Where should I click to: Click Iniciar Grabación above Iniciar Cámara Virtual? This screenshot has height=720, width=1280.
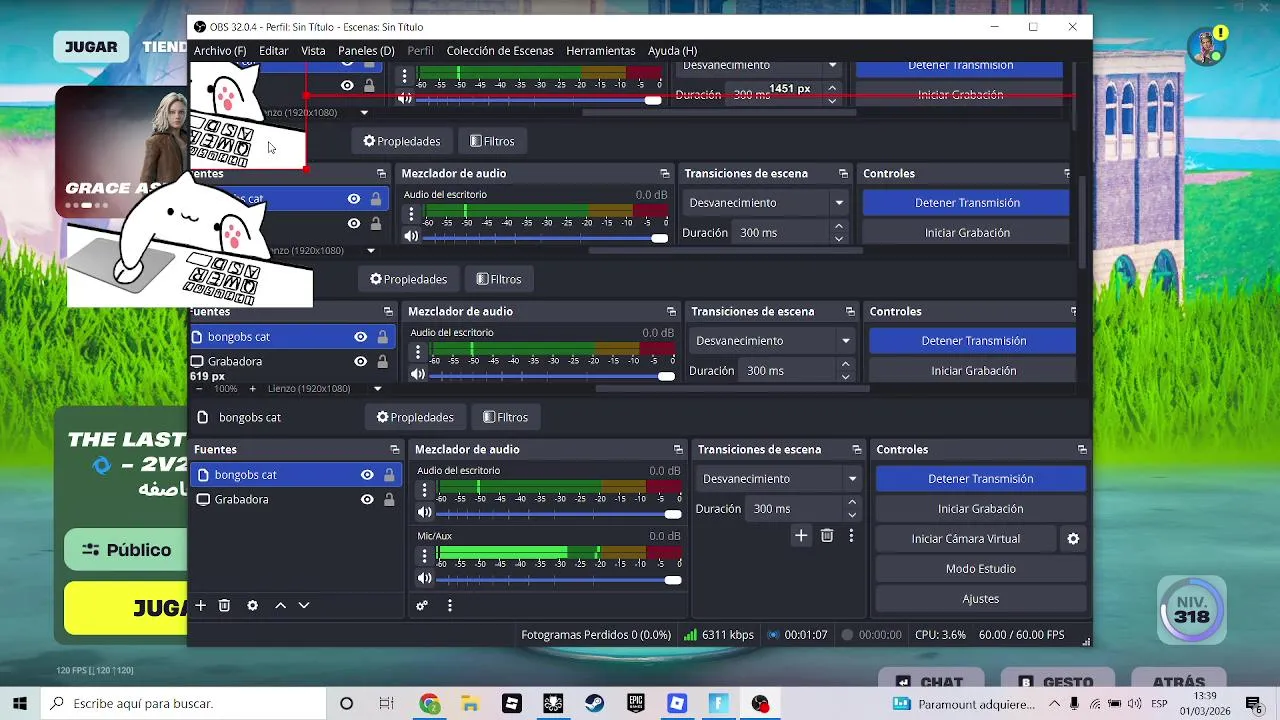(x=981, y=509)
